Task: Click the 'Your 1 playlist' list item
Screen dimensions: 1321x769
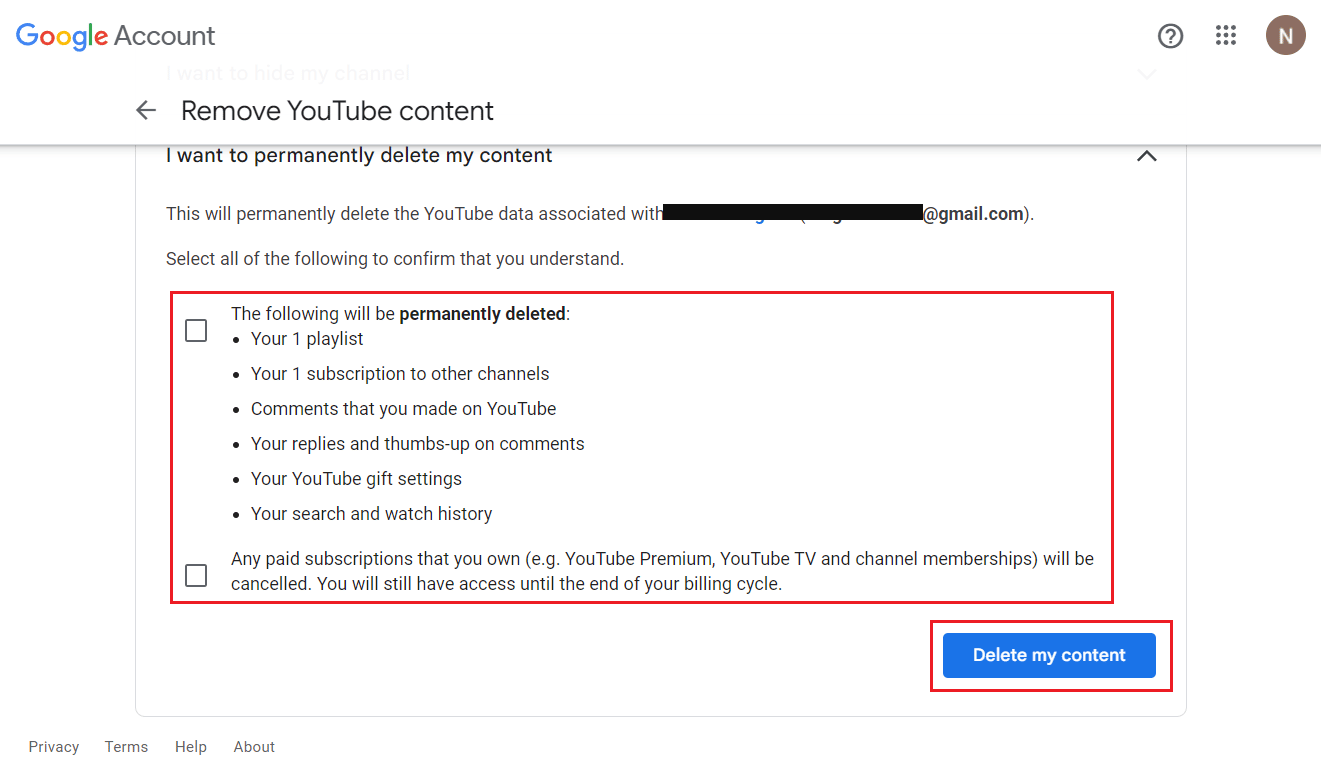Action: pyautogui.click(x=307, y=339)
